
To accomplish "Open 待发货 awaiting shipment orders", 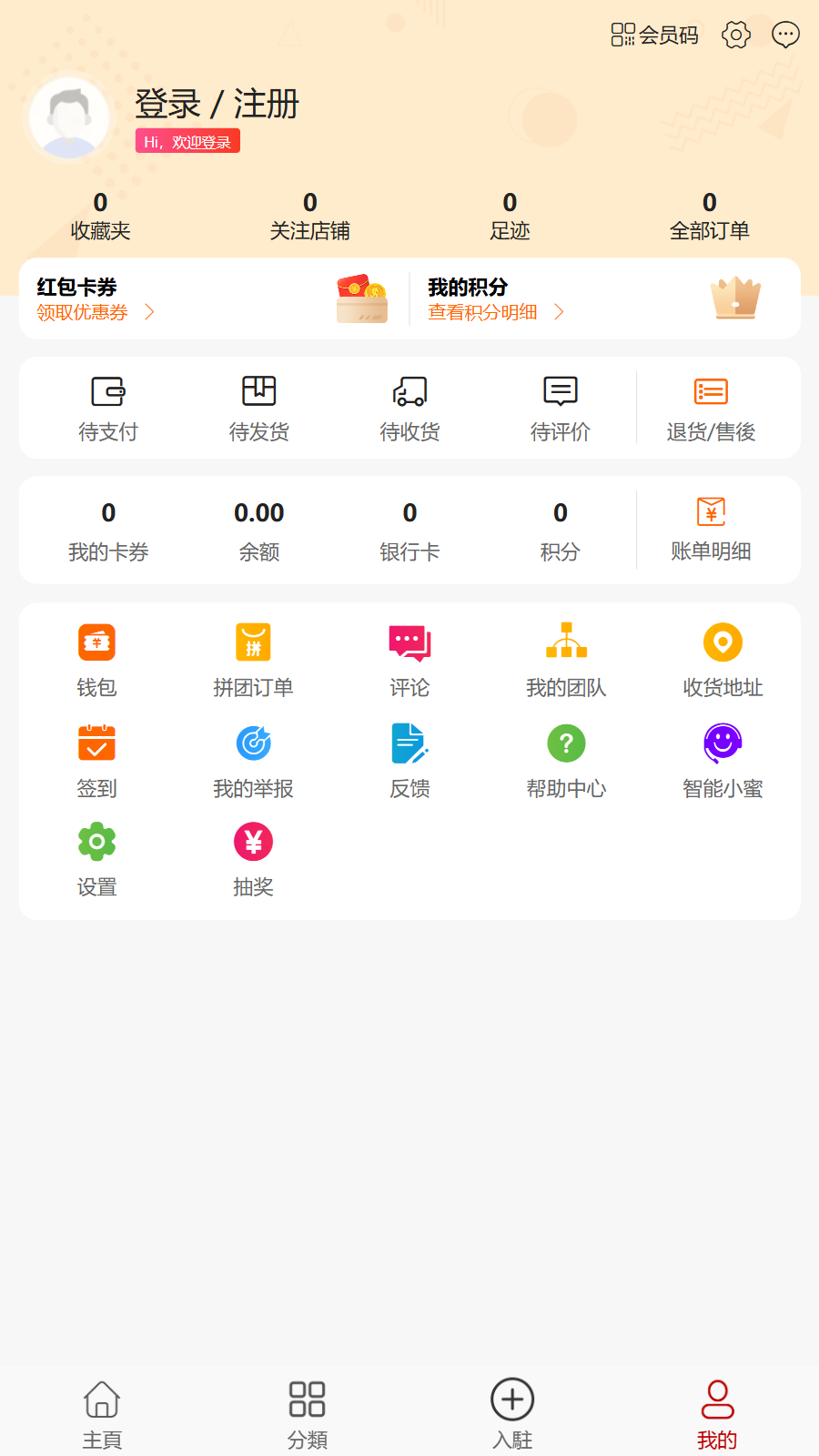I will click(x=259, y=409).
